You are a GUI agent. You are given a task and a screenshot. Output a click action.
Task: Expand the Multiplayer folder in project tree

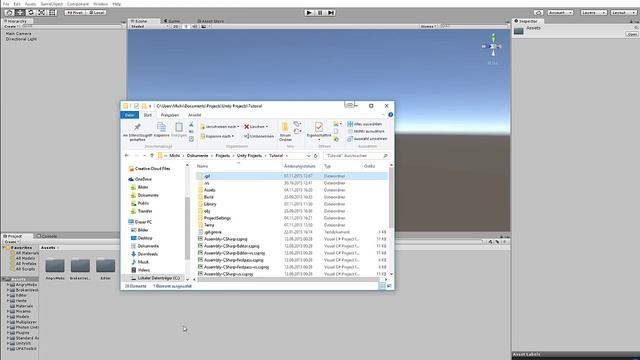point(8,322)
